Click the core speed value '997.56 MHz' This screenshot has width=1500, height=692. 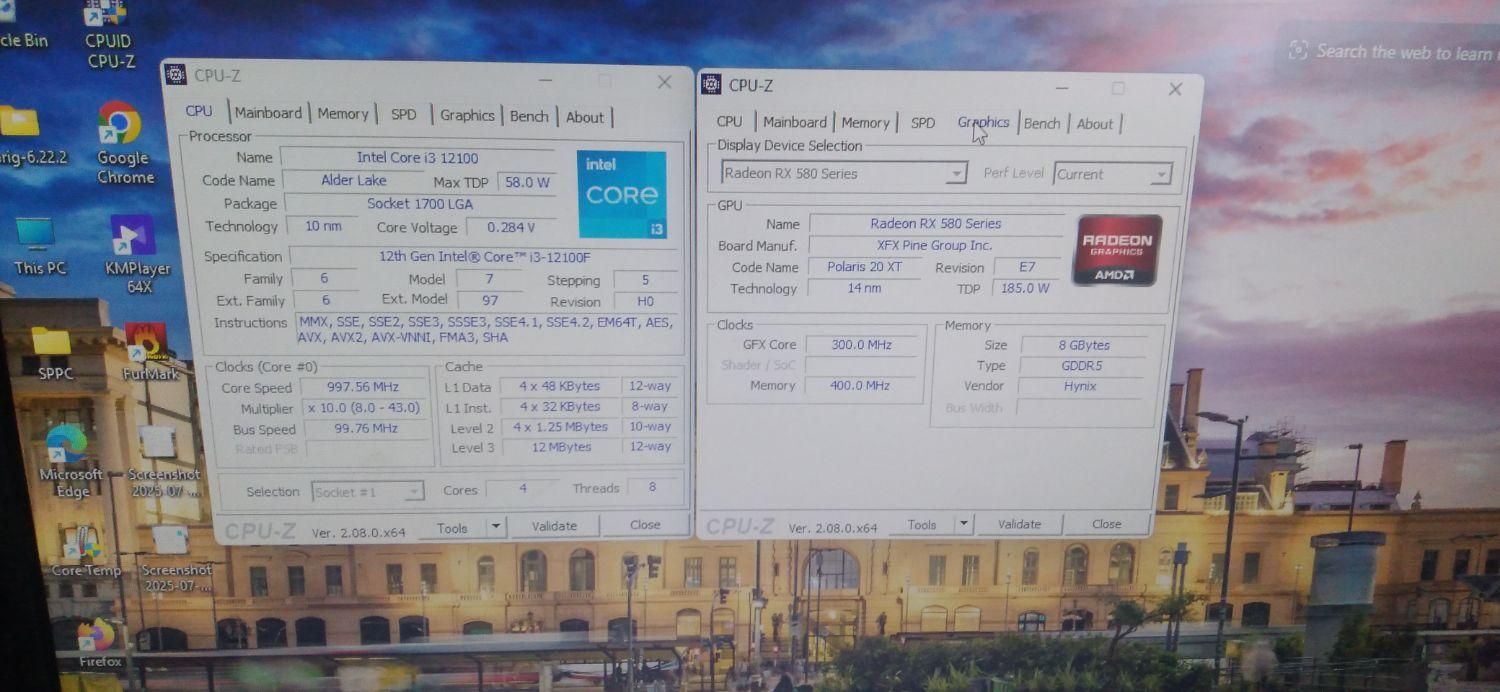pos(362,387)
